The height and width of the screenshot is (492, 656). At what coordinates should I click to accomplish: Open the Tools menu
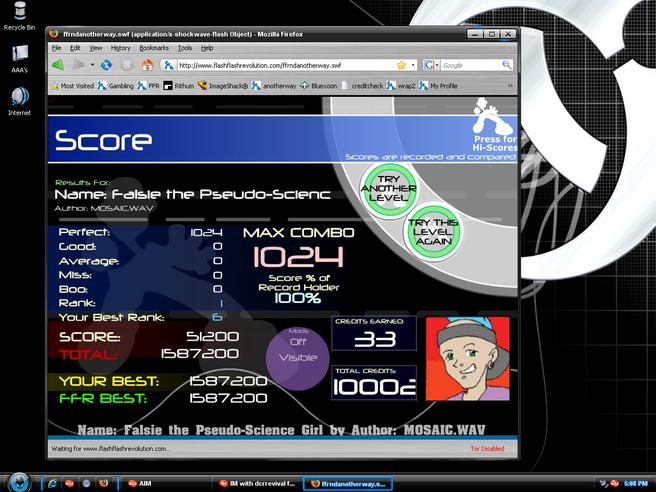(x=185, y=48)
